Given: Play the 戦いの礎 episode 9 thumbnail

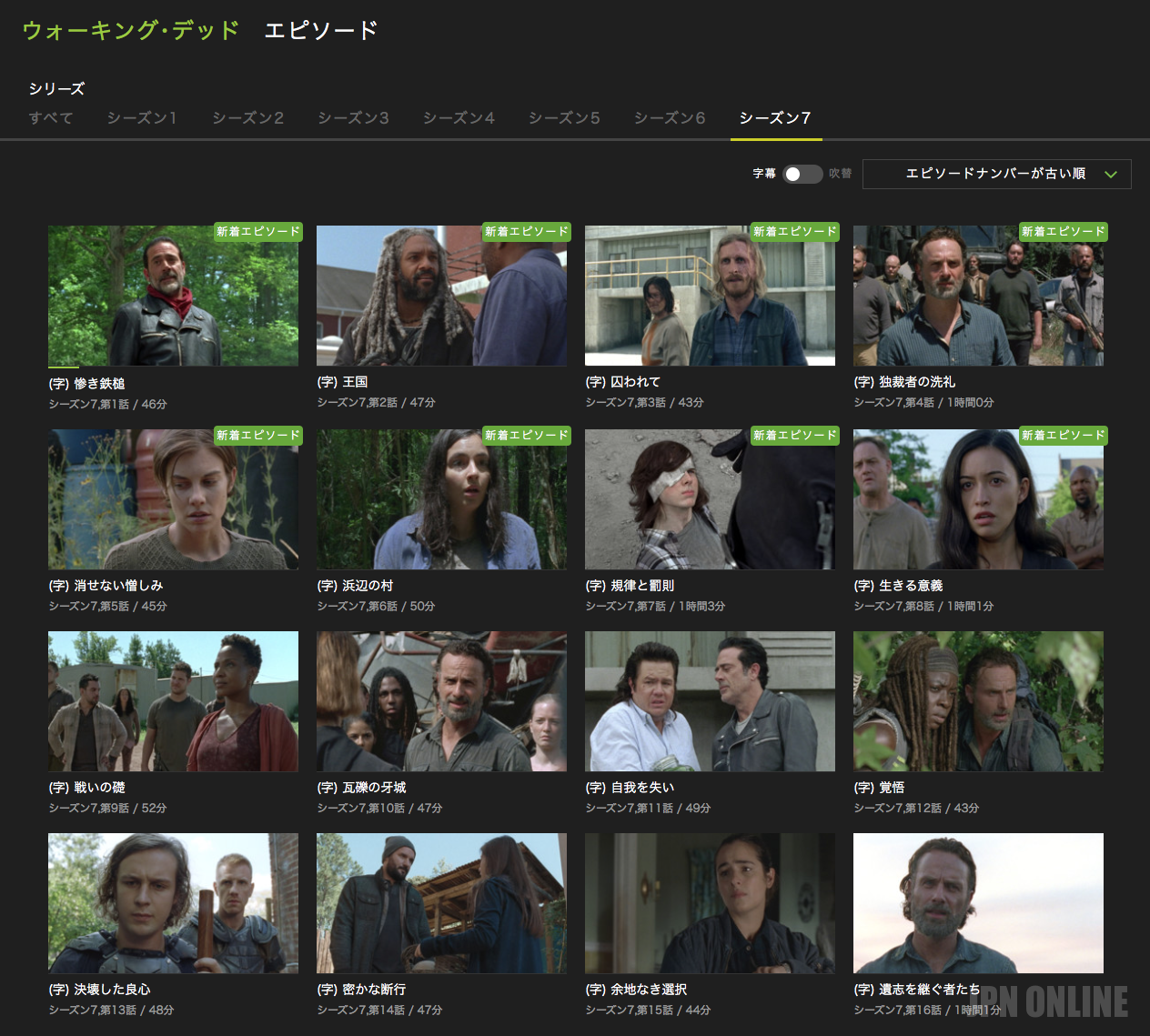Looking at the screenshot, I should pyautogui.click(x=173, y=701).
